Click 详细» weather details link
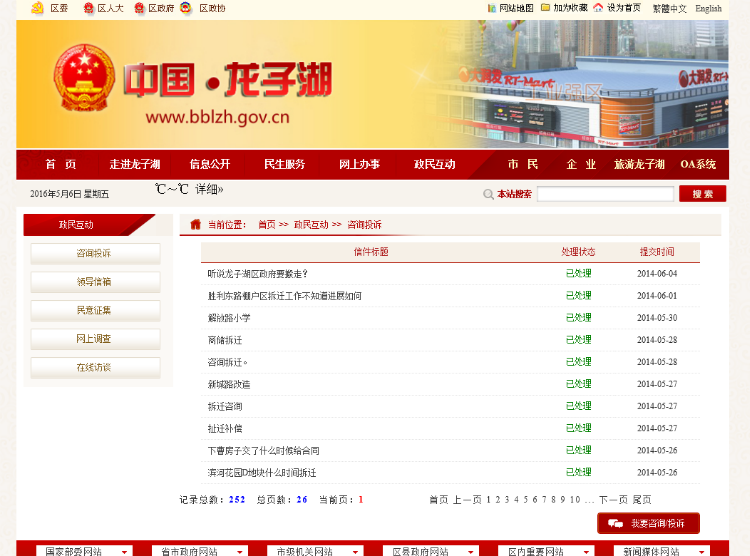 pos(209,189)
